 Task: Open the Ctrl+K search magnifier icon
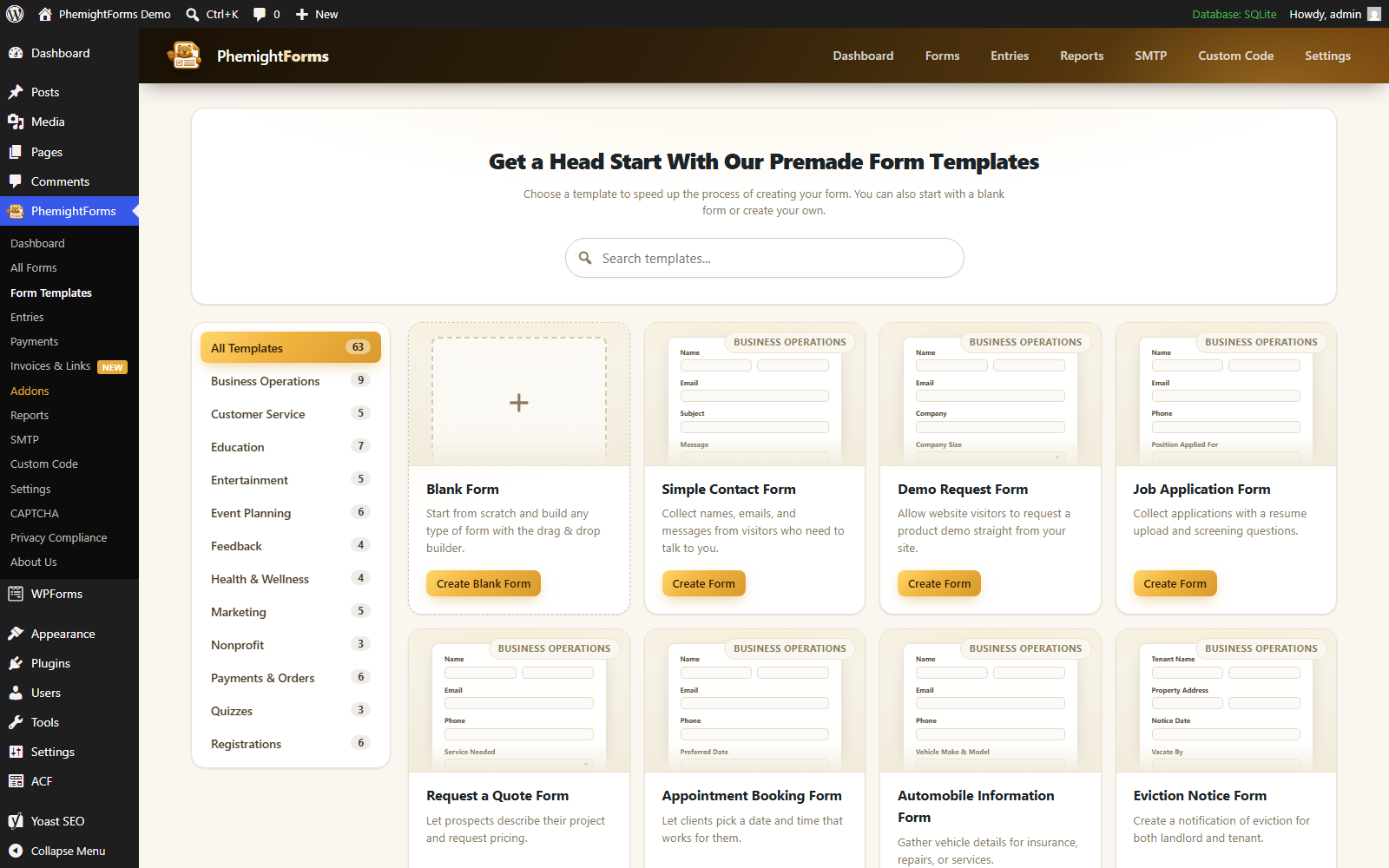pos(193,14)
